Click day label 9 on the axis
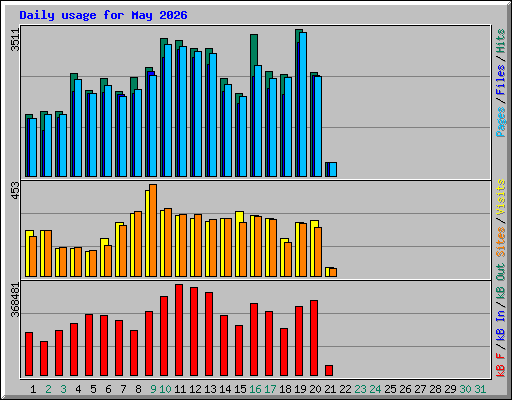Screen dimensions: 512x400 153,389
